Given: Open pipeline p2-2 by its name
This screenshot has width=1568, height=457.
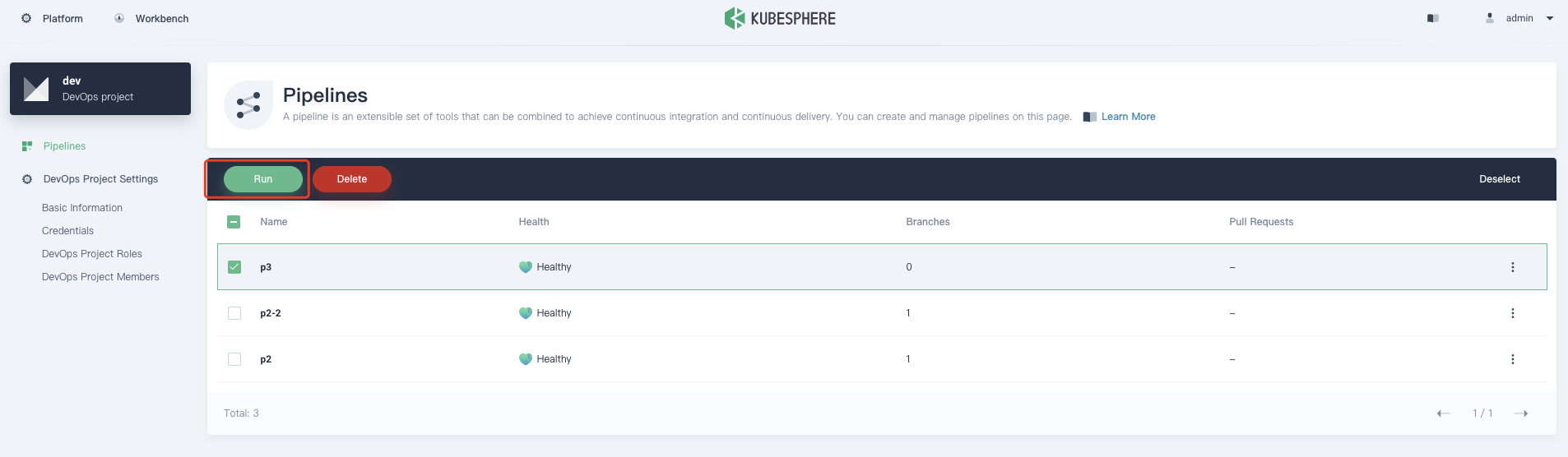Looking at the screenshot, I should [x=271, y=313].
